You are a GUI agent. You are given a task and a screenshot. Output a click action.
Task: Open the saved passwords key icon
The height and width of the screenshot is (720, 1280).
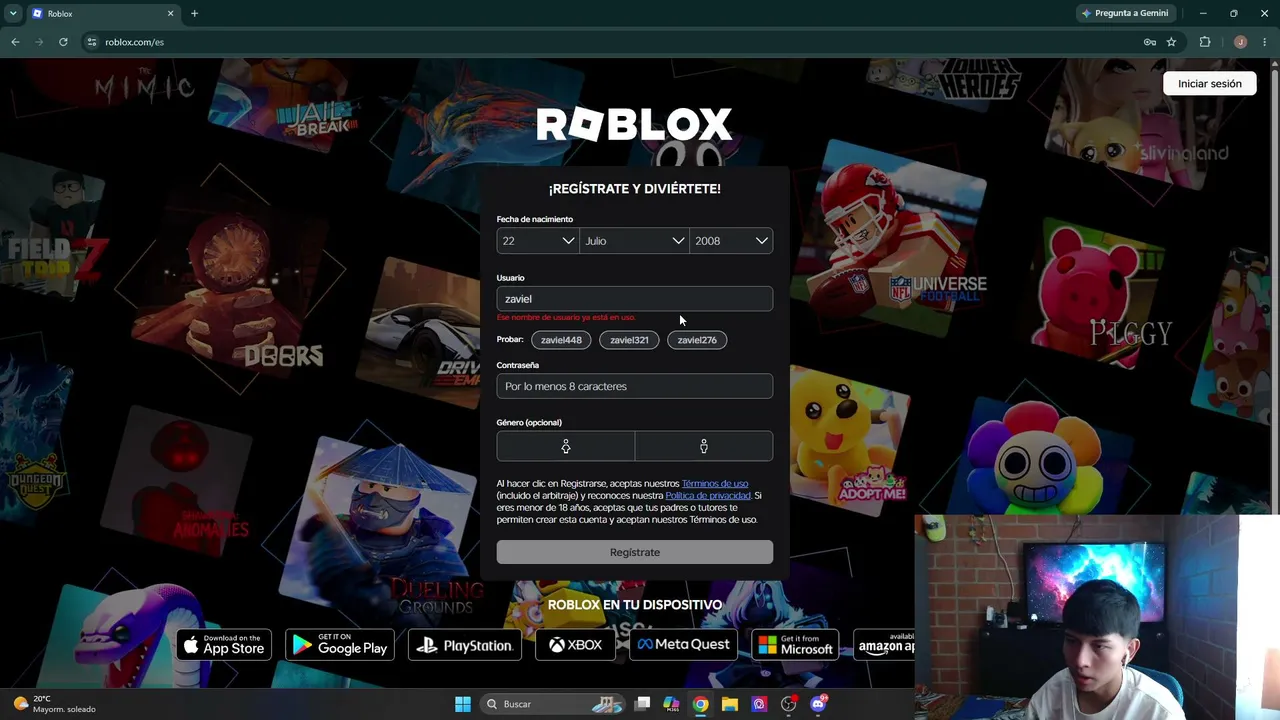[x=1150, y=42]
